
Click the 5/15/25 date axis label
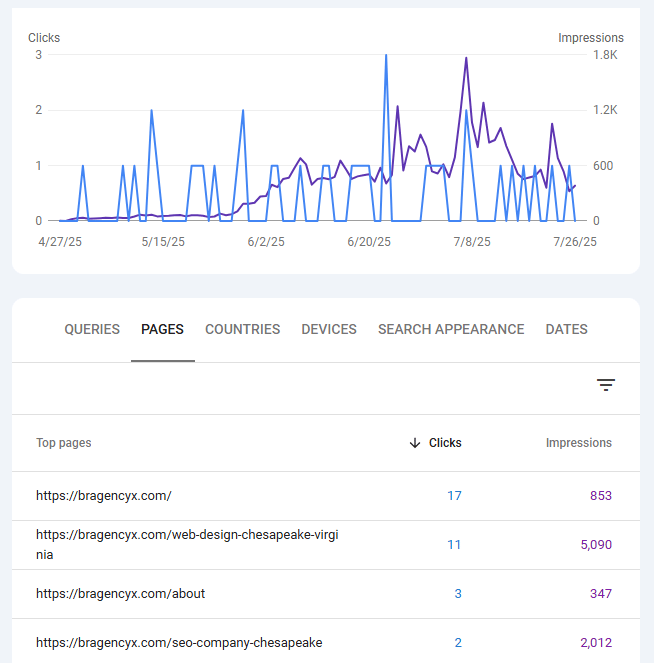tap(163, 242)
